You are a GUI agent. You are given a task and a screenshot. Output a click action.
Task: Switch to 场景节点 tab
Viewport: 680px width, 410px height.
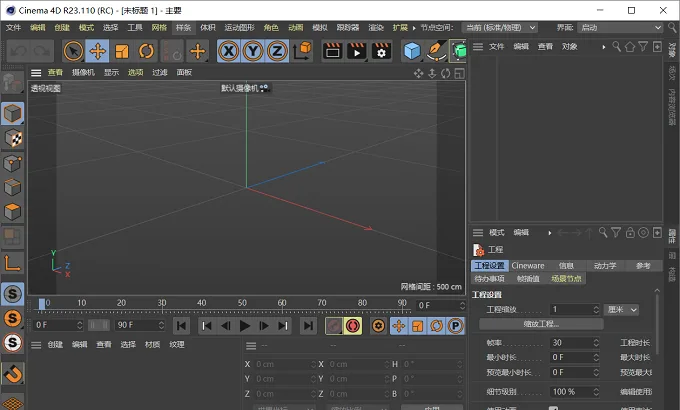(566, 279)
